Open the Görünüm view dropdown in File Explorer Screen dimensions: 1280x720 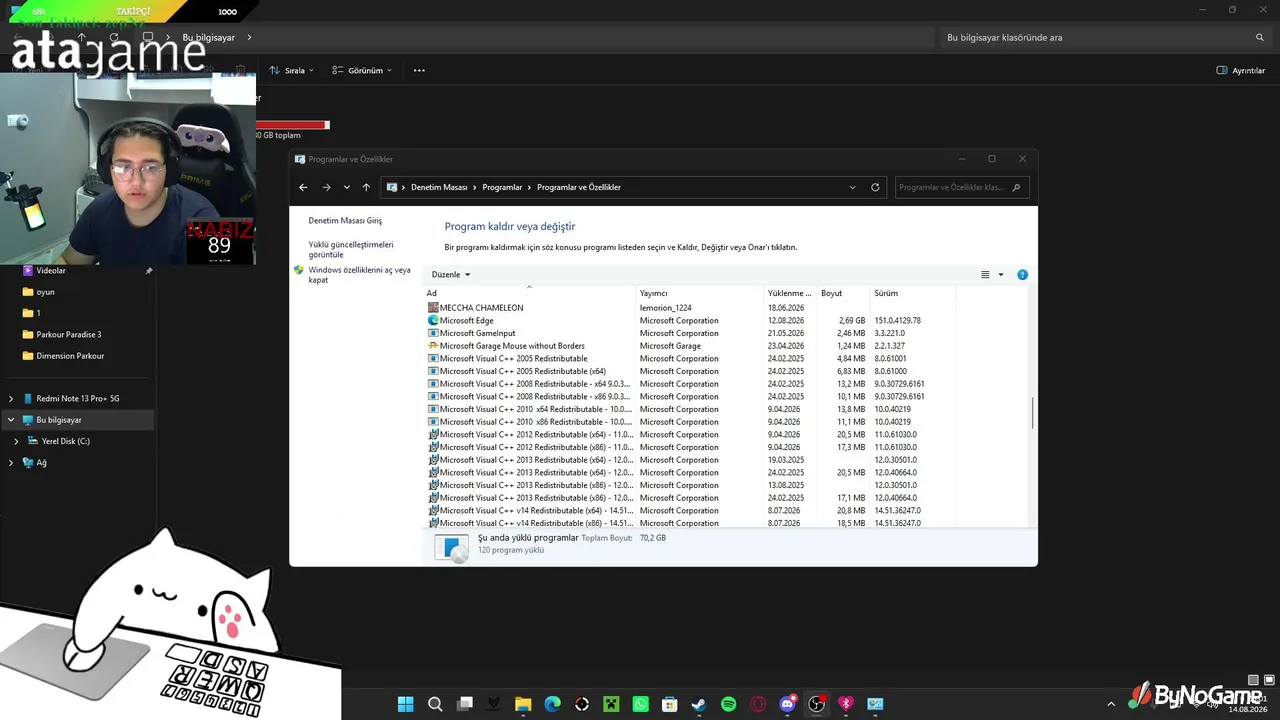tap(361, 71)
